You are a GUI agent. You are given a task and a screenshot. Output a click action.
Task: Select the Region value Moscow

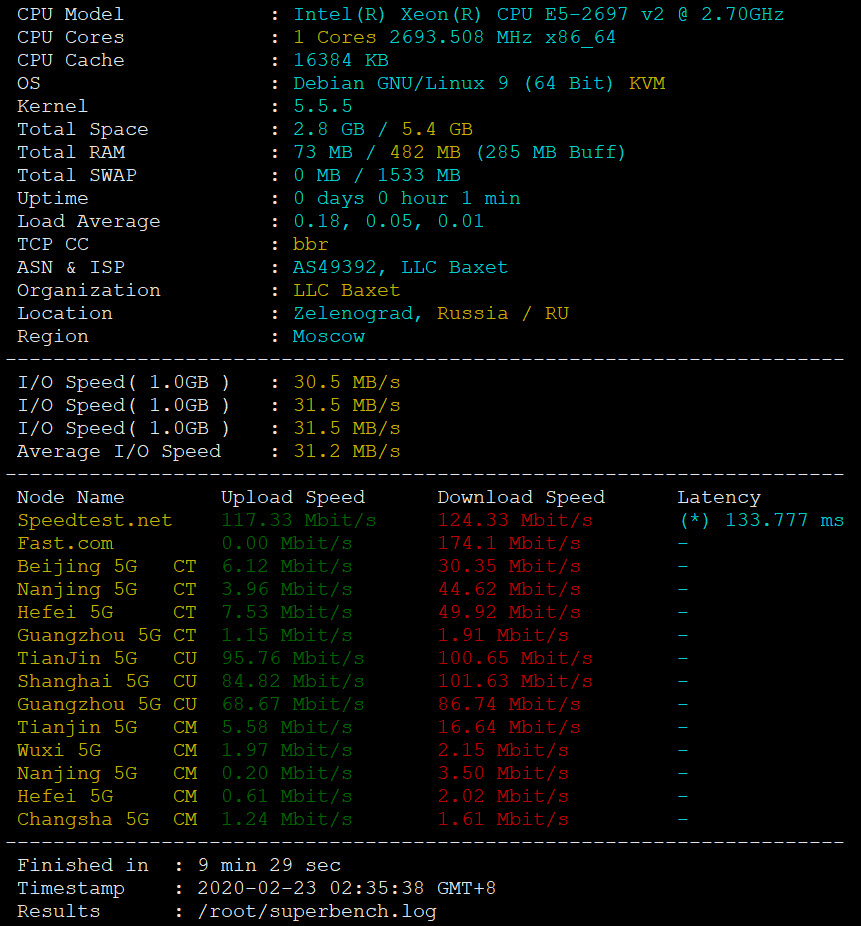pos(328,336)
